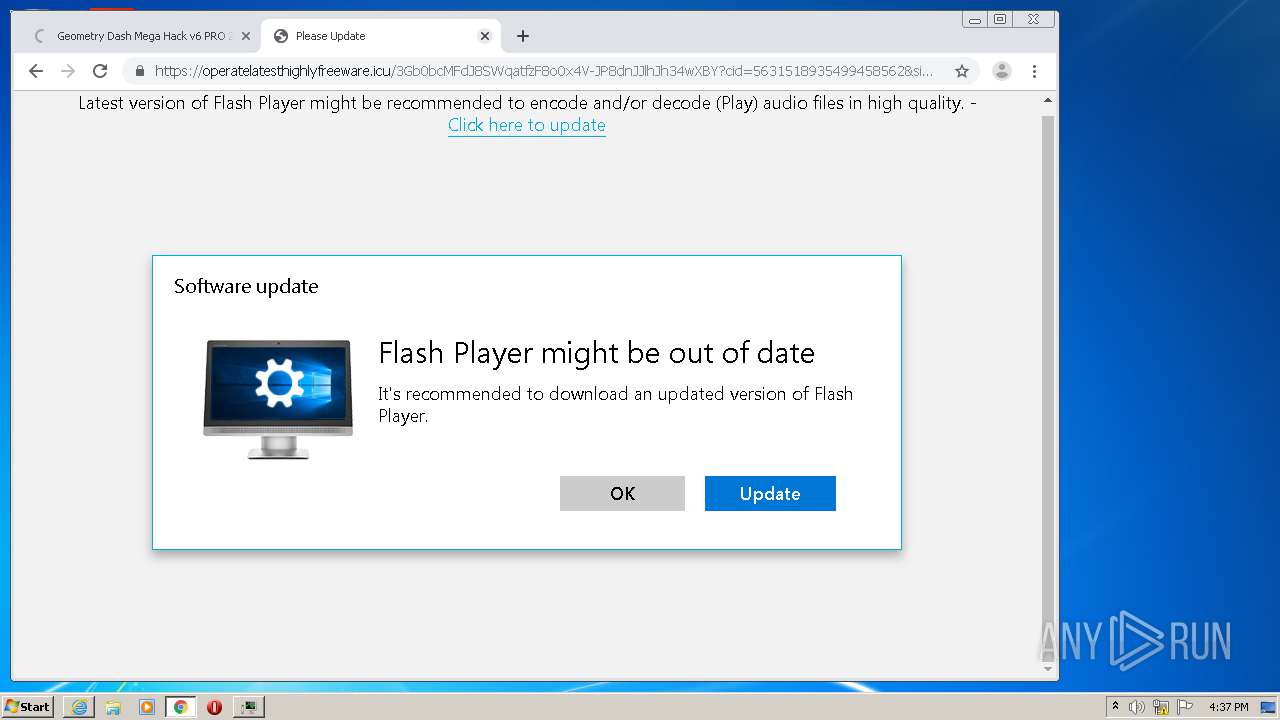Close the Geometry Dash Mega Hack tab
The width and height of the screenshot is (1280, 720).
[x=246, y=36]
